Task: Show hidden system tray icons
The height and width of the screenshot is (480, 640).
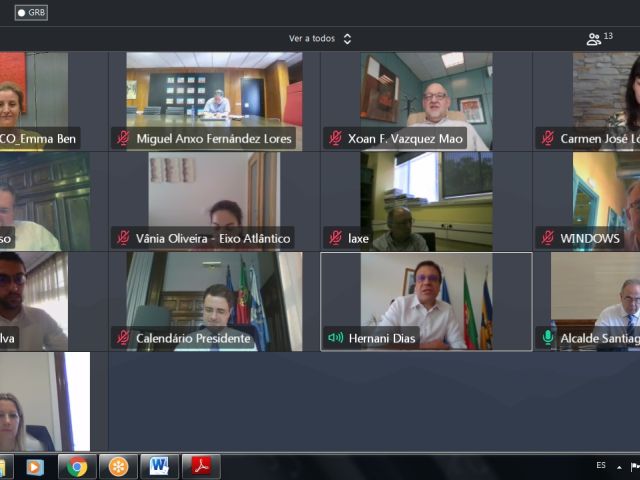Action: 620,467
